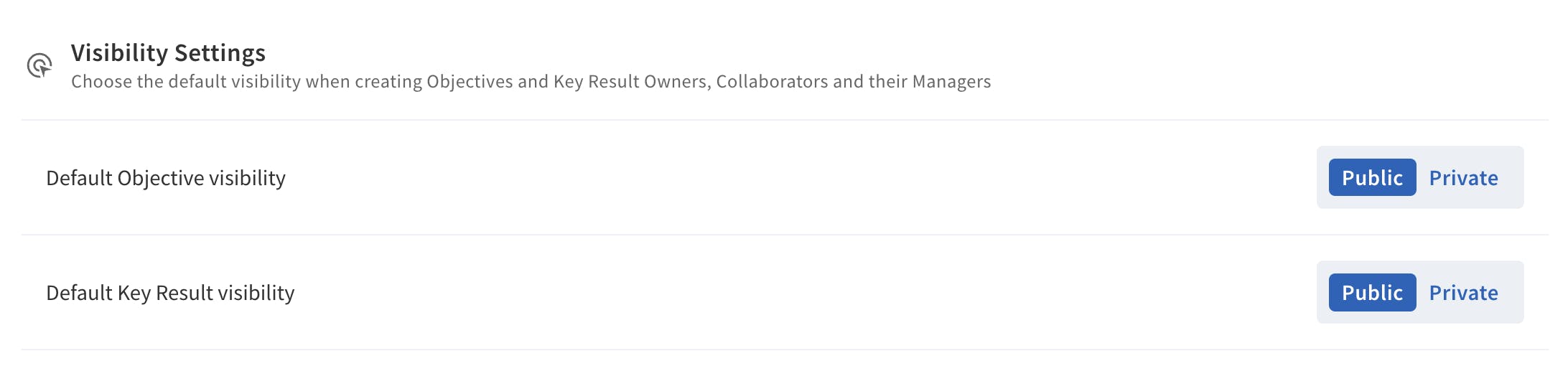Viewport: 1568px width, 389px height.
Task: Make new Key Results private by default
Action: (1462, 292)
